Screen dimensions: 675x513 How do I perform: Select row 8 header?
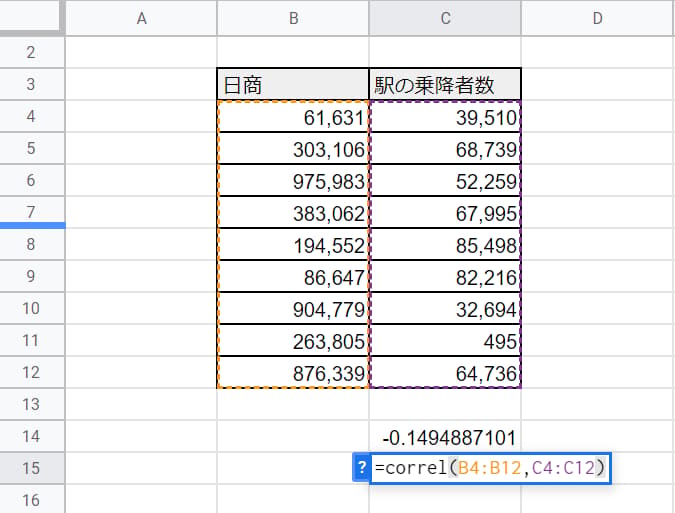32,244
